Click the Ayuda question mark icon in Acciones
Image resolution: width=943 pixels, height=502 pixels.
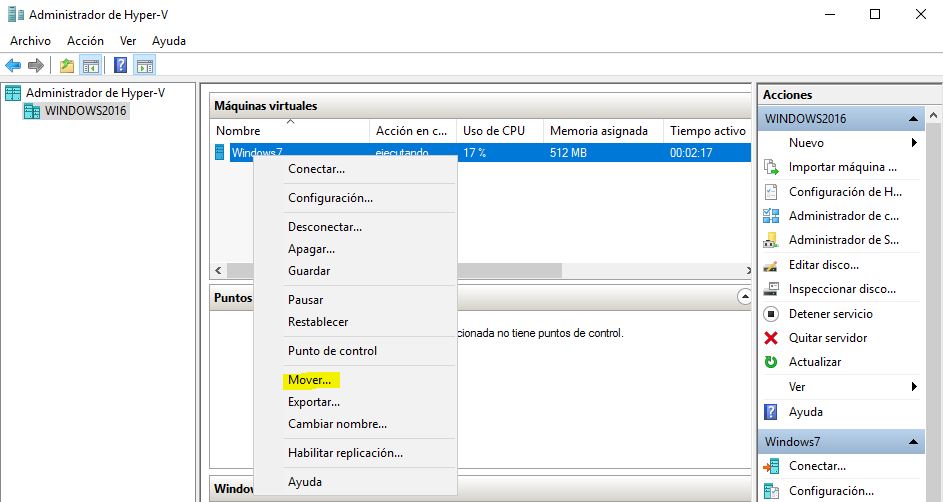[771, 412]
